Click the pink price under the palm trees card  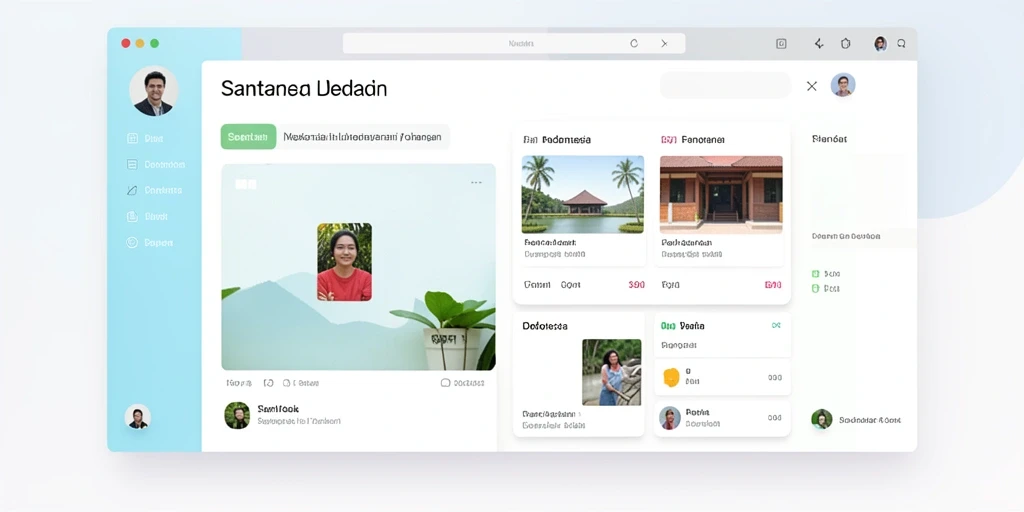(x=637, y=285)
